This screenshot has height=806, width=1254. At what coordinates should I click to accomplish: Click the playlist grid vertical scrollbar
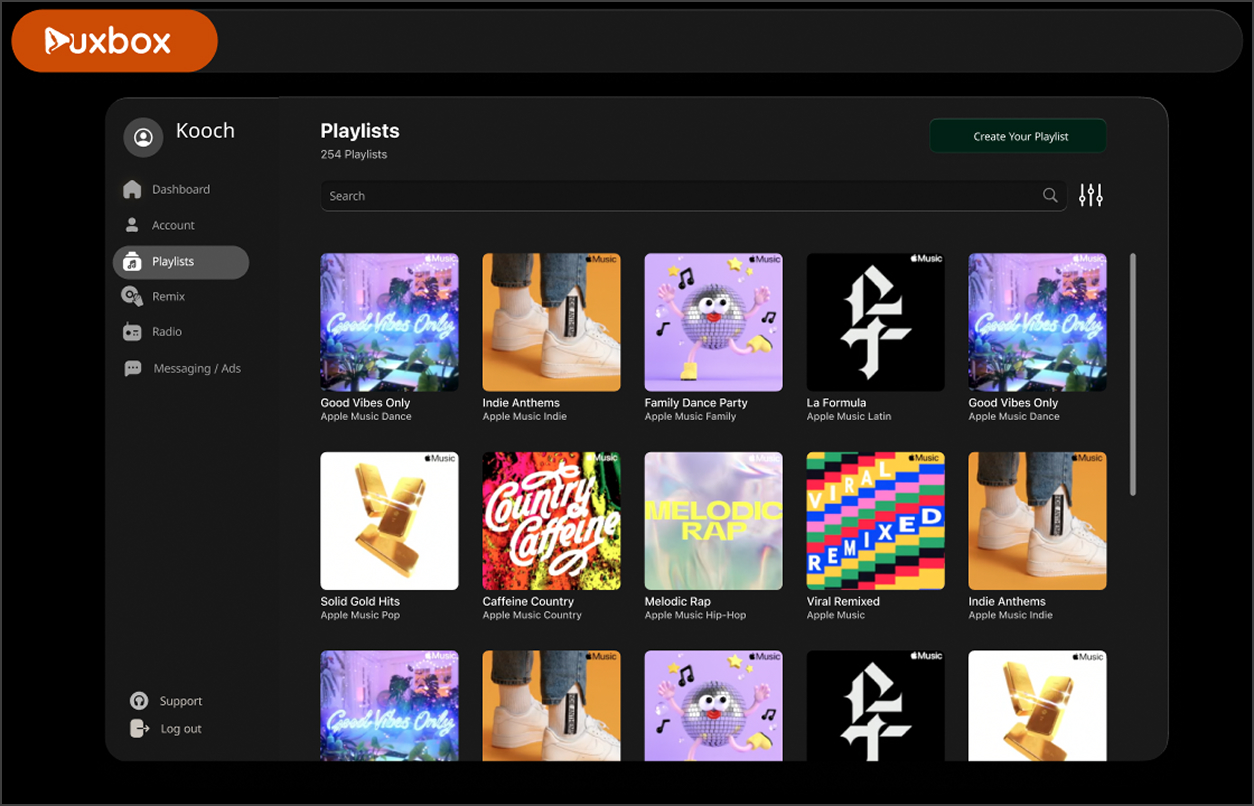pos(1133,374)
